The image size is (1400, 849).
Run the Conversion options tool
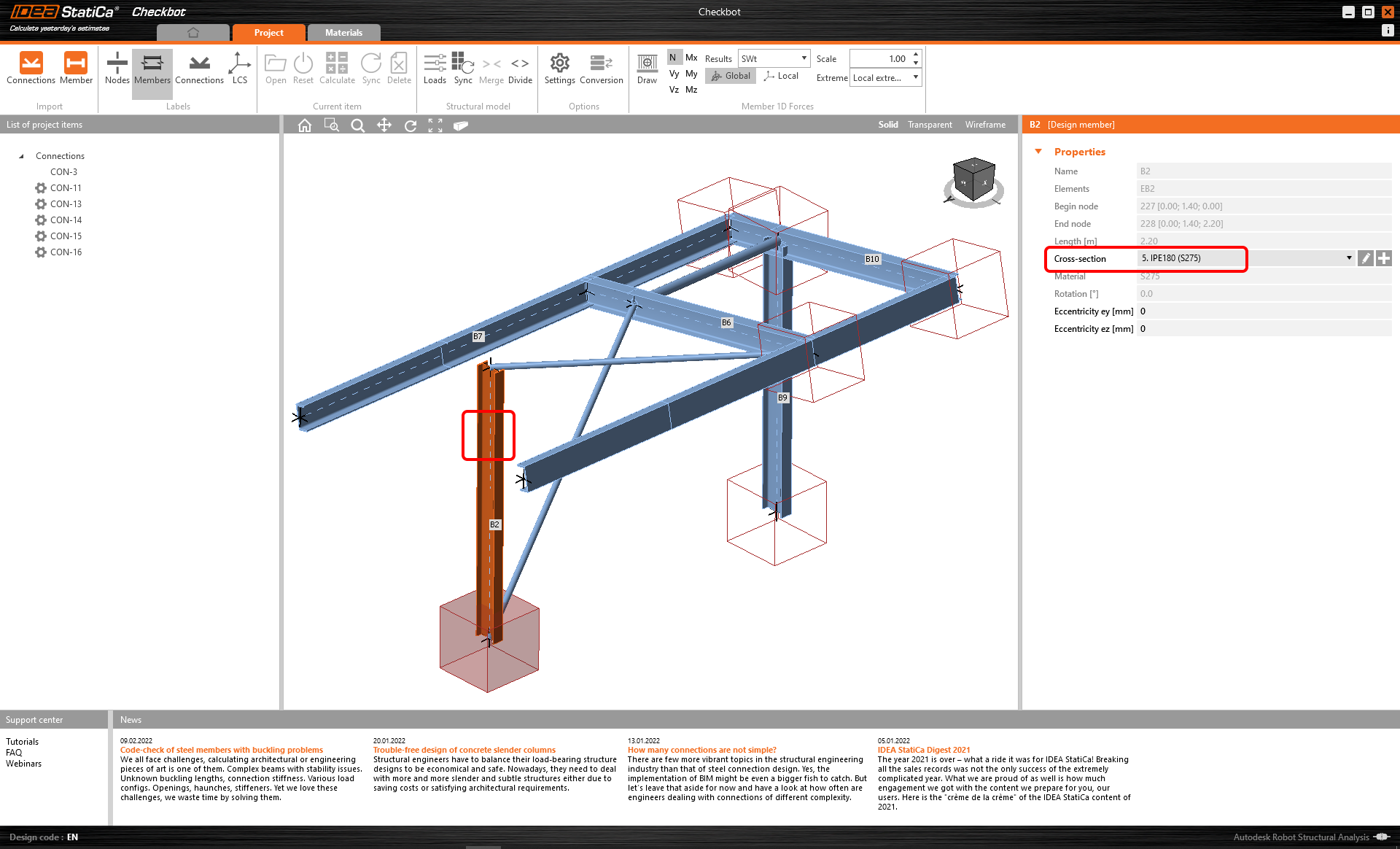click(601, 69)
